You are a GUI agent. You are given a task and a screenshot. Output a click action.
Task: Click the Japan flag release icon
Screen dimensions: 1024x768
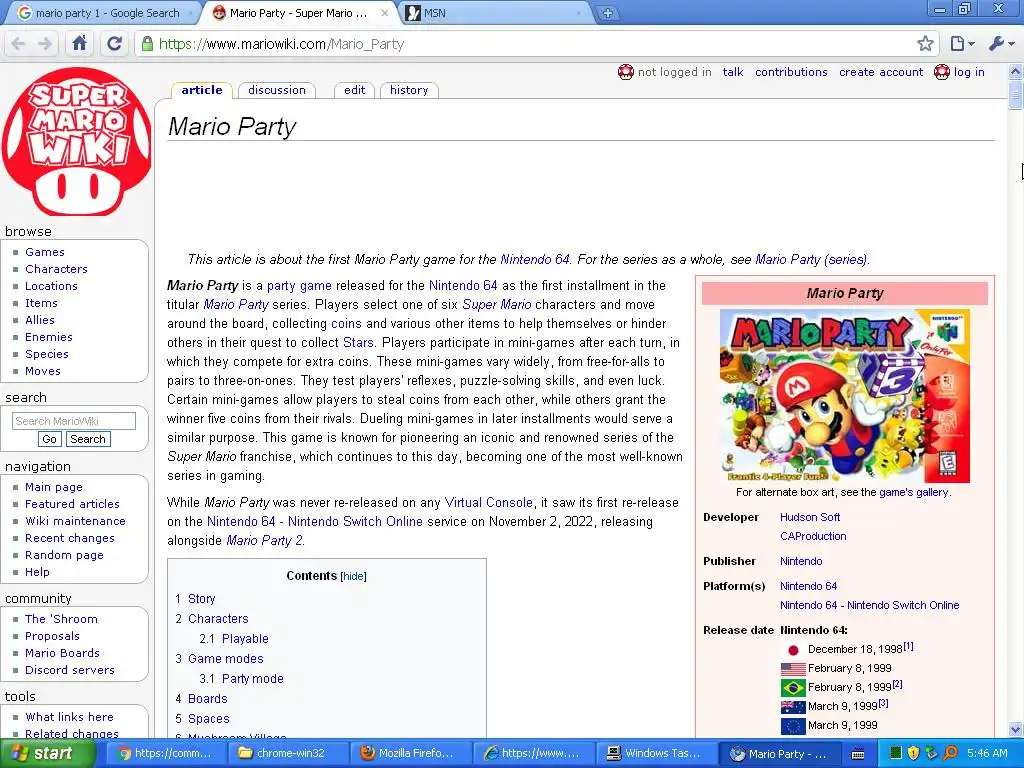click(x=793, y=650)
